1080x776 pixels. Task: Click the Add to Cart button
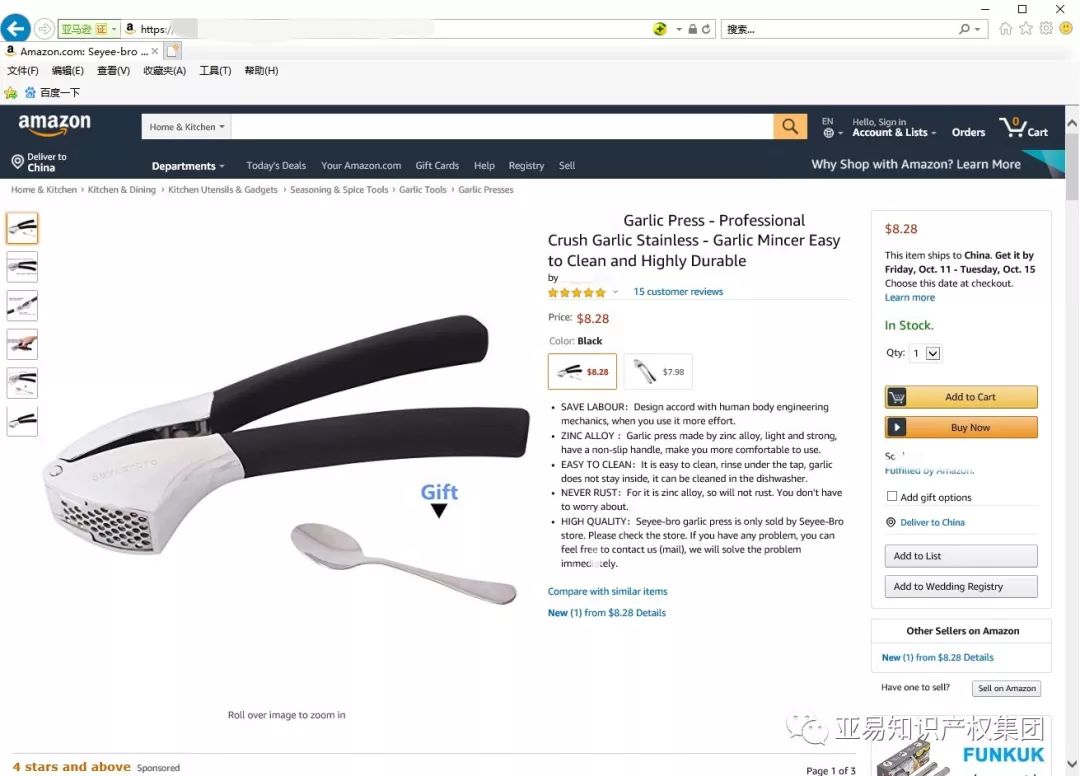click(961, 397)
